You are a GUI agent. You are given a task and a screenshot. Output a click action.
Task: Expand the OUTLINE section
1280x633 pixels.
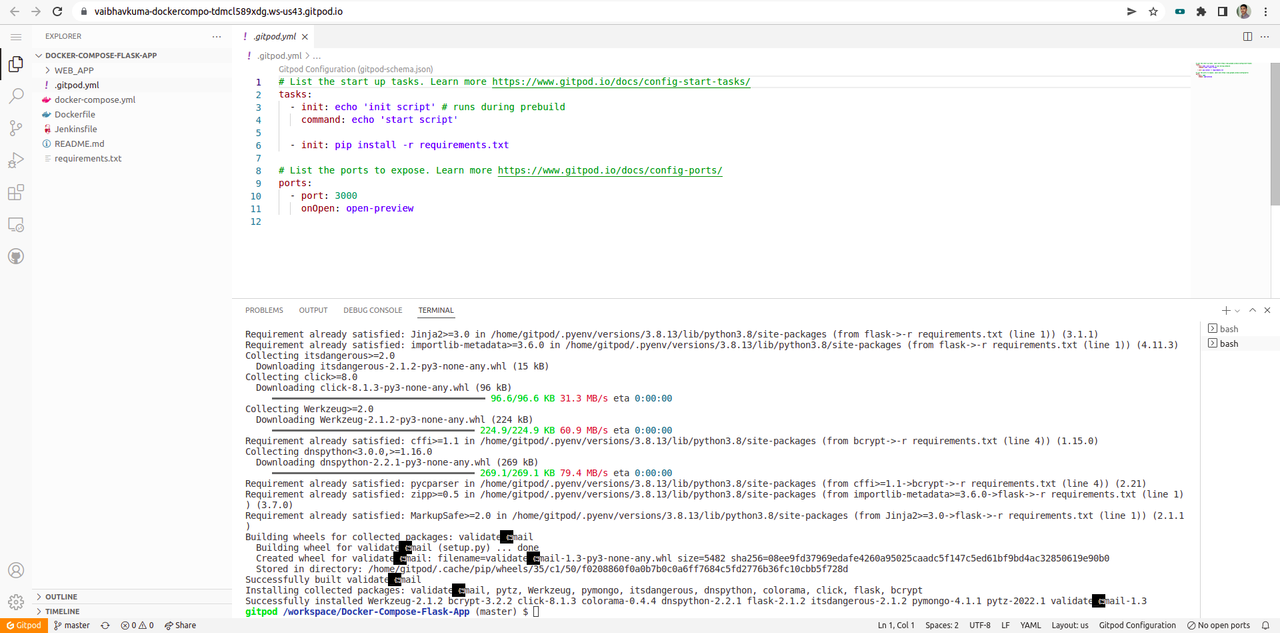point(132,597)
